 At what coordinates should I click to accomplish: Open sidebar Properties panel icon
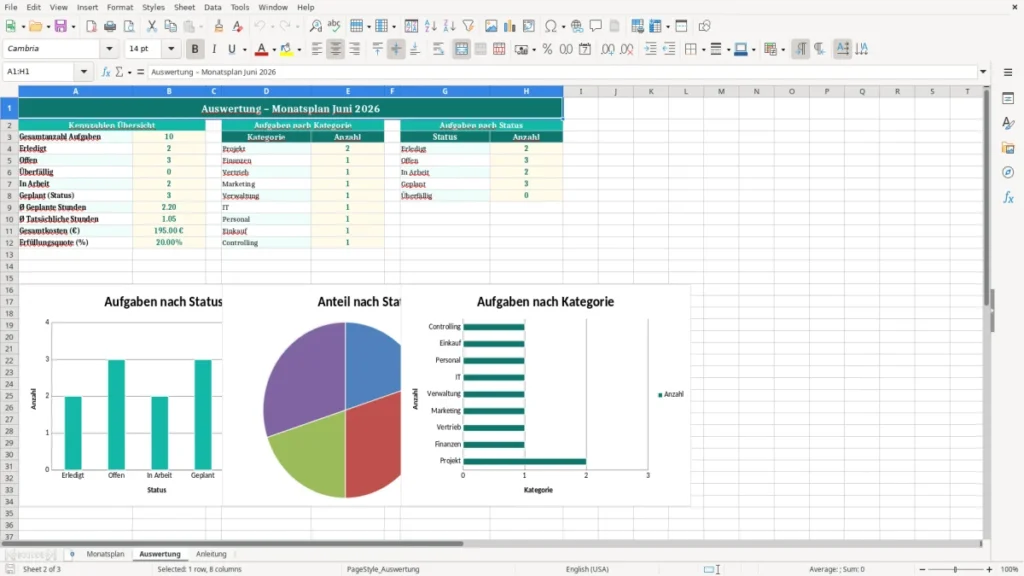pos(1008,98)
